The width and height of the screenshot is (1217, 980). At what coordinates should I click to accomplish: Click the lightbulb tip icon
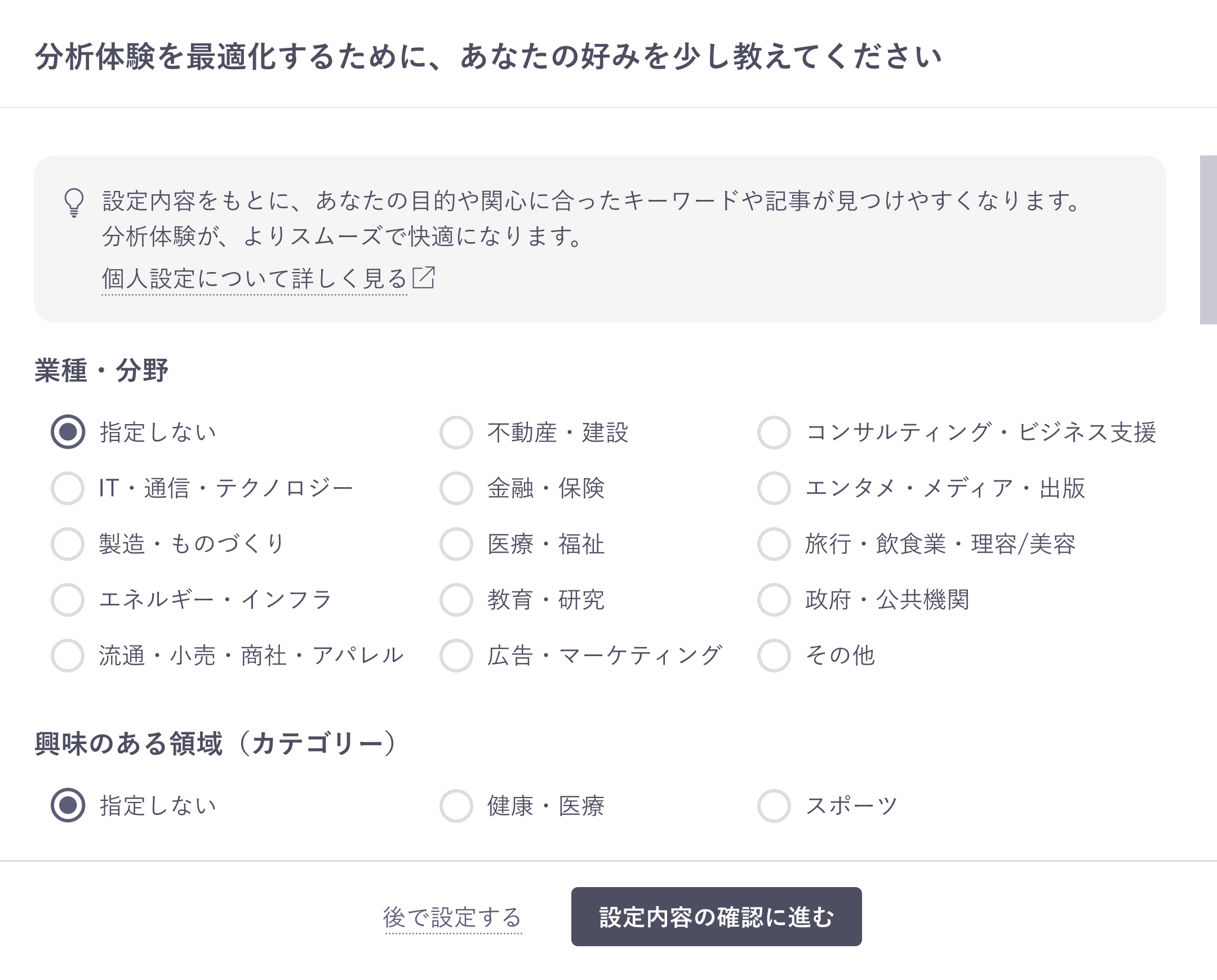(73, 203)
